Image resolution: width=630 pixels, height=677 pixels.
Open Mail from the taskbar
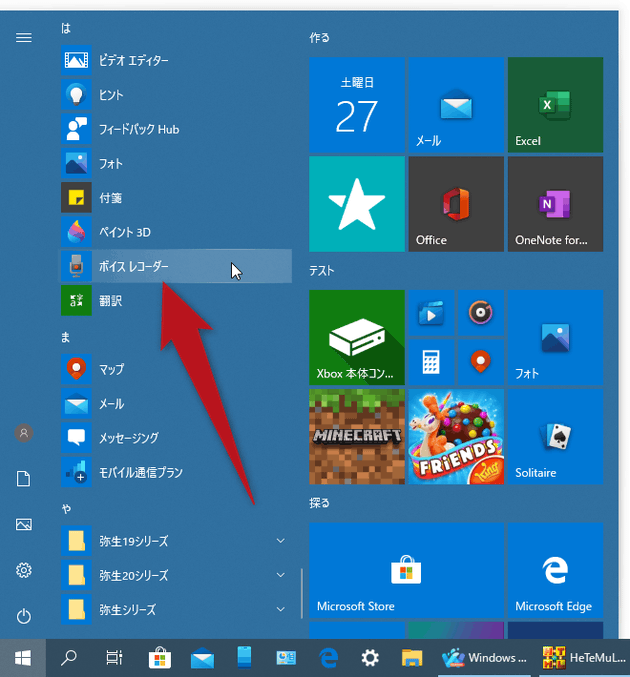coord(202,658)
